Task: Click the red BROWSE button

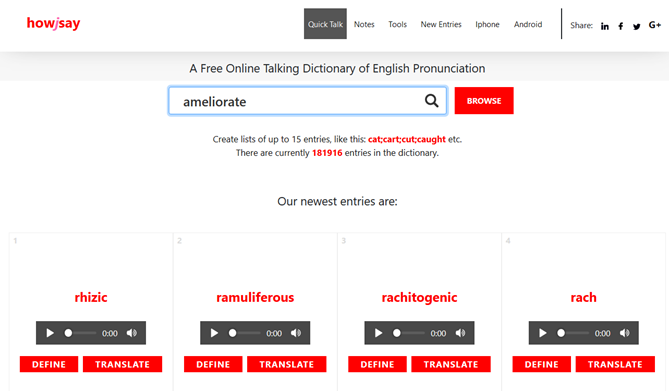Action: click(484, 101)
